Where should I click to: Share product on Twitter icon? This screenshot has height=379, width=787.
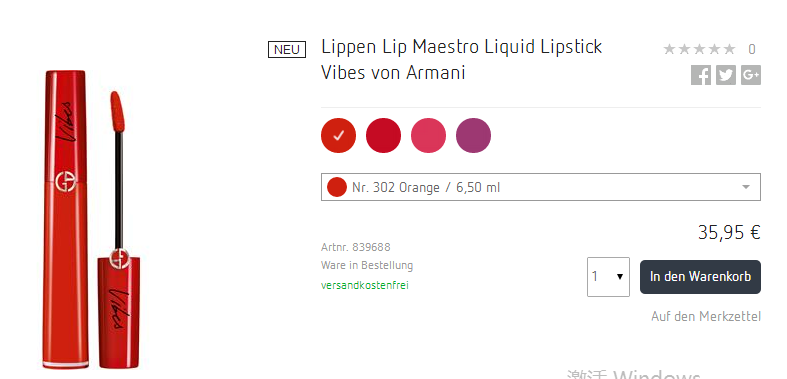pyautogui.click(x=726, y=75)
